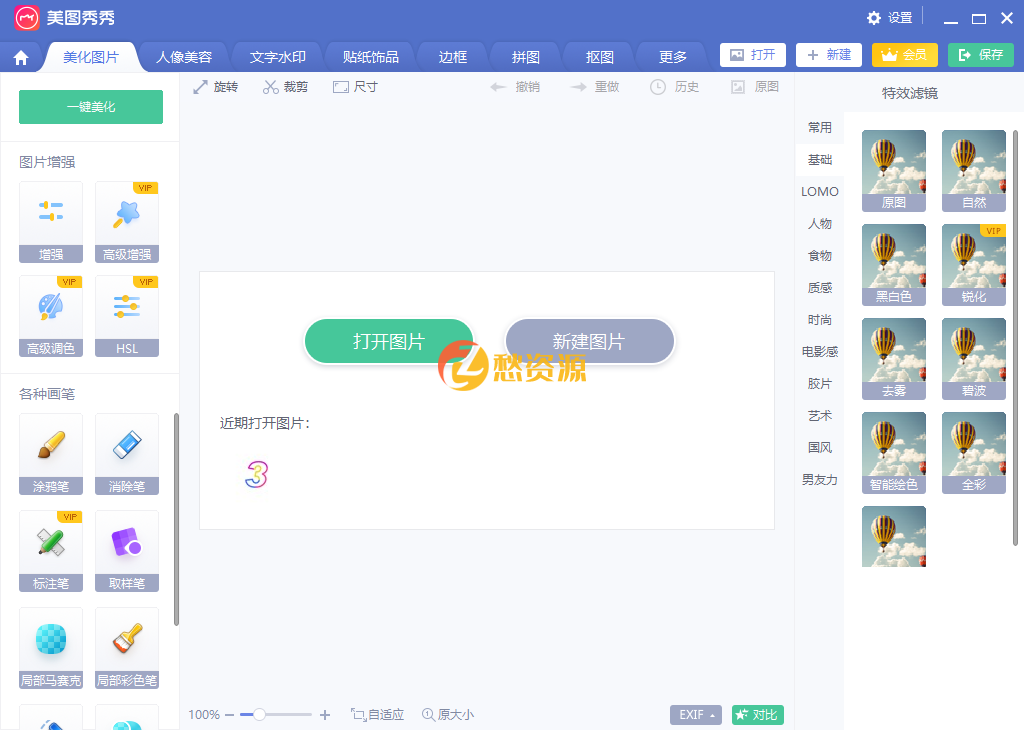Toggle the 对比 compare view
1024x730 pixels.
[x=757, y=715]
